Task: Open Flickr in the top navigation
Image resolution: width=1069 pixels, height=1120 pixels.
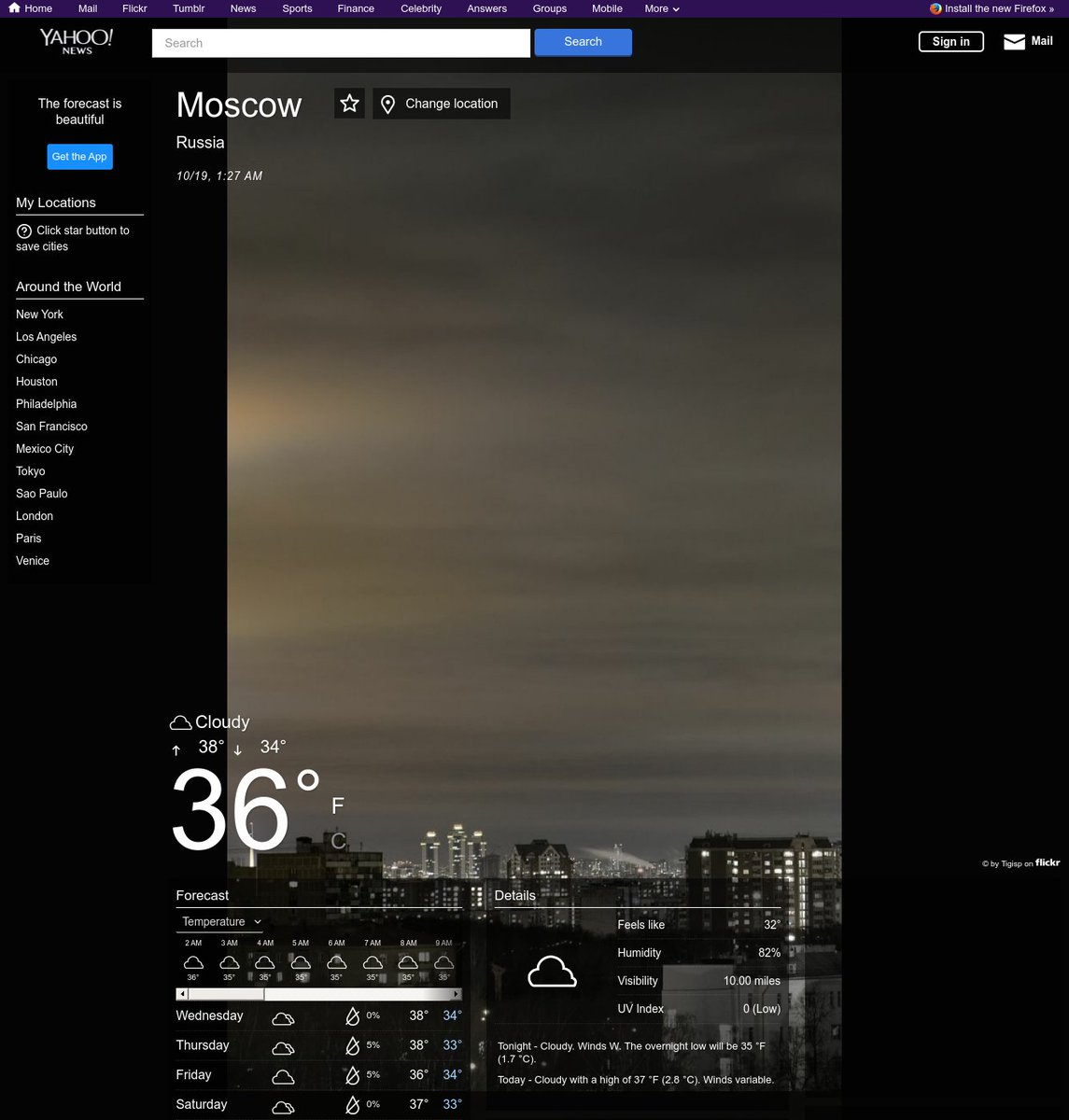Action: (134, 8)
